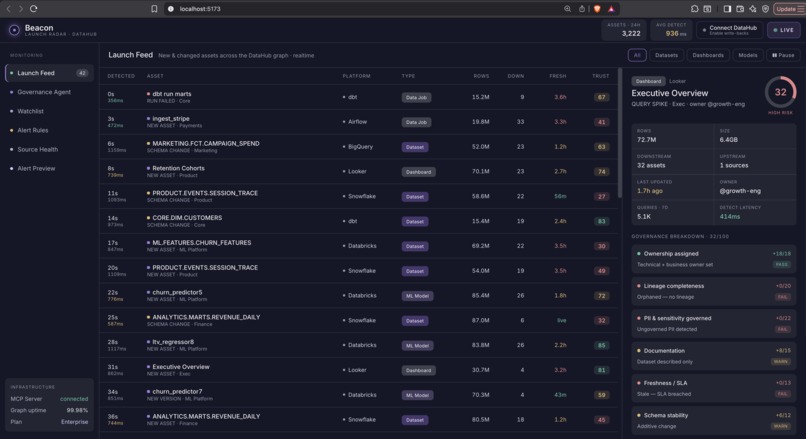Filter feed by Dashboards
The height and width of the screenshot is (439, 806).
(708, 55)
